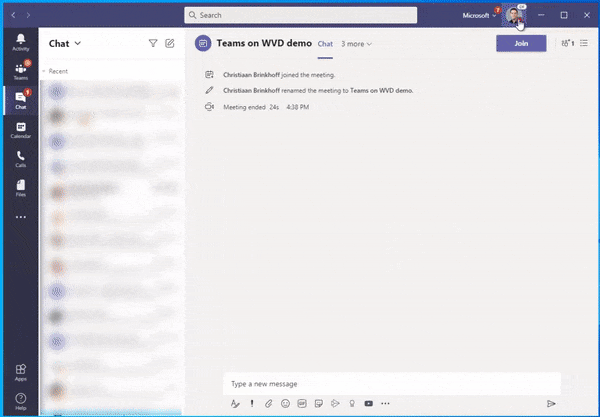Open Files from the left rail

point(21,188)
